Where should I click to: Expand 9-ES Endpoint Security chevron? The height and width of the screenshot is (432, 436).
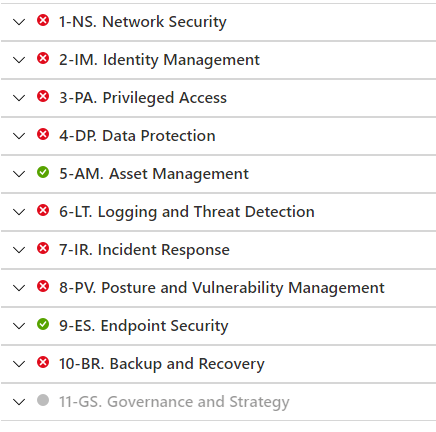pyautogui.click(x=19, y=326)
